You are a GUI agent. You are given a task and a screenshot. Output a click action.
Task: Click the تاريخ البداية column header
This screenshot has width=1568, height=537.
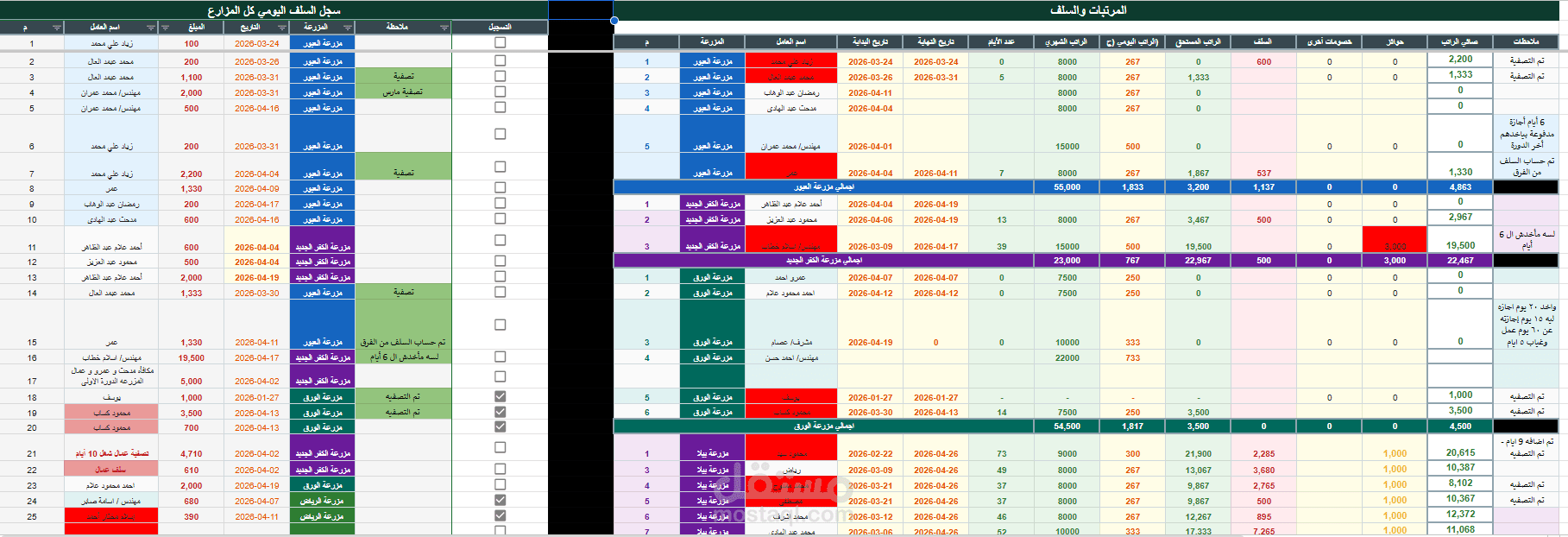(x=870, y=41)
